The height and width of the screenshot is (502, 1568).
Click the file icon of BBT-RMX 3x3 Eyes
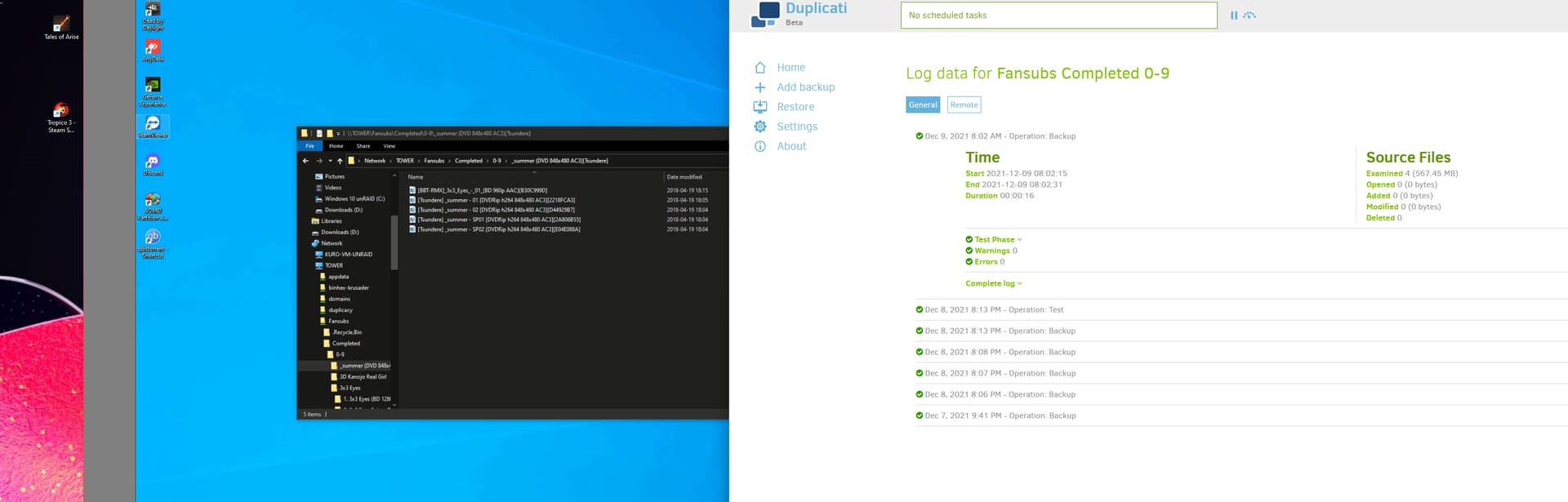point(412,190)
